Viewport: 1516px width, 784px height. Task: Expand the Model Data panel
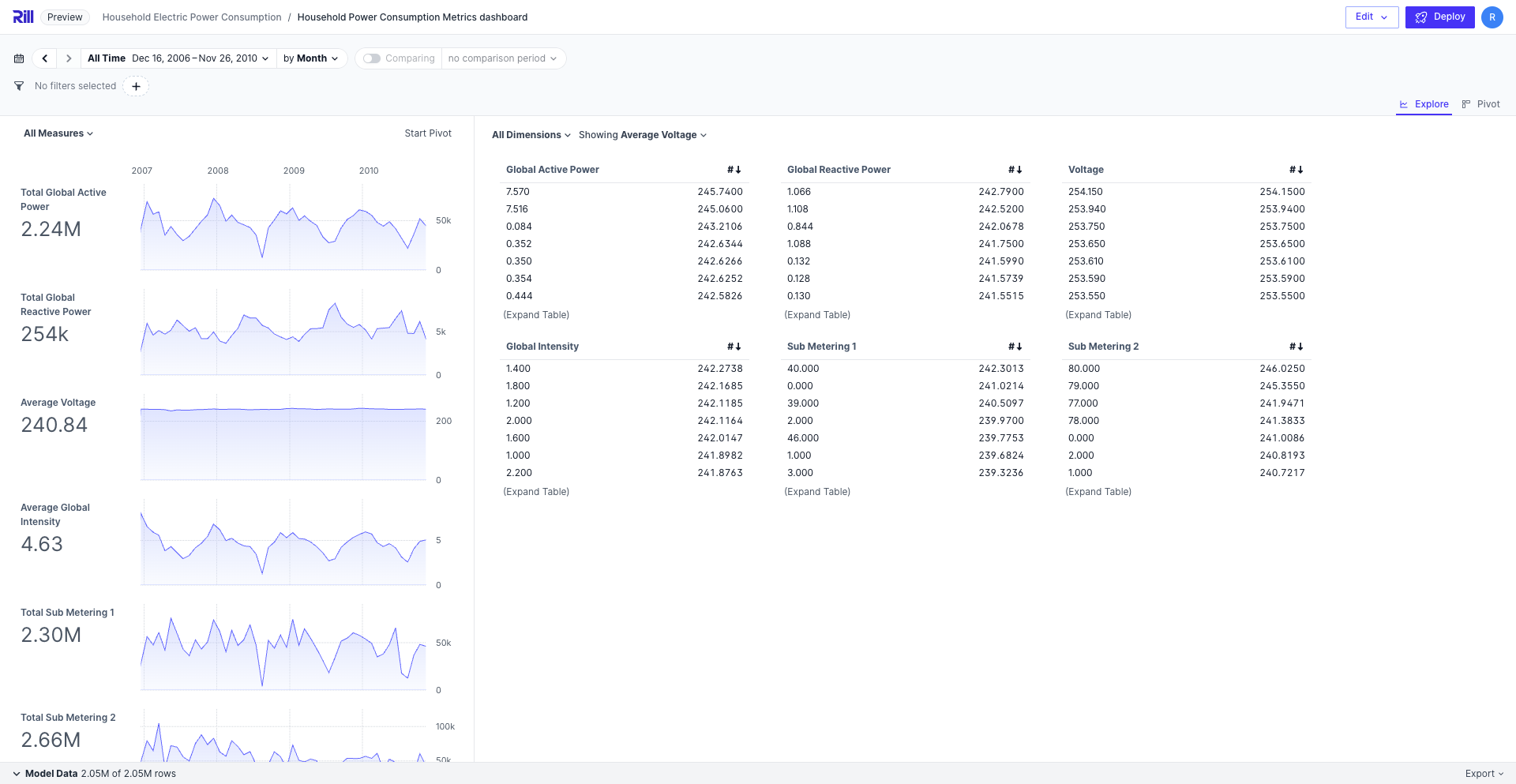pyautogui.click(x=17, y=774)
